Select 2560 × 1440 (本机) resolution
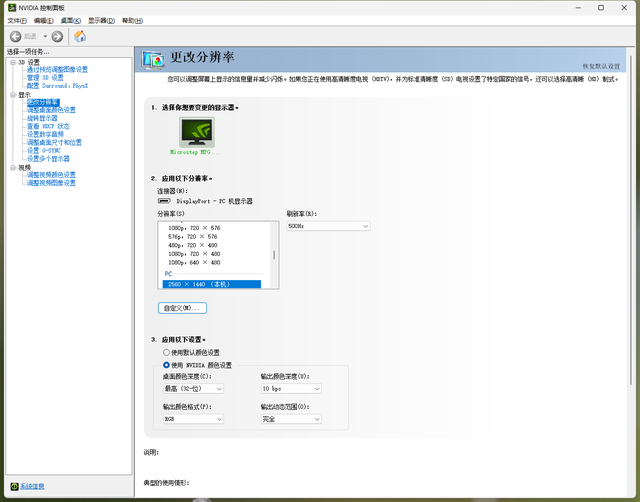The width and height of the screenshot is (640, 502). (x=211, y=284)
